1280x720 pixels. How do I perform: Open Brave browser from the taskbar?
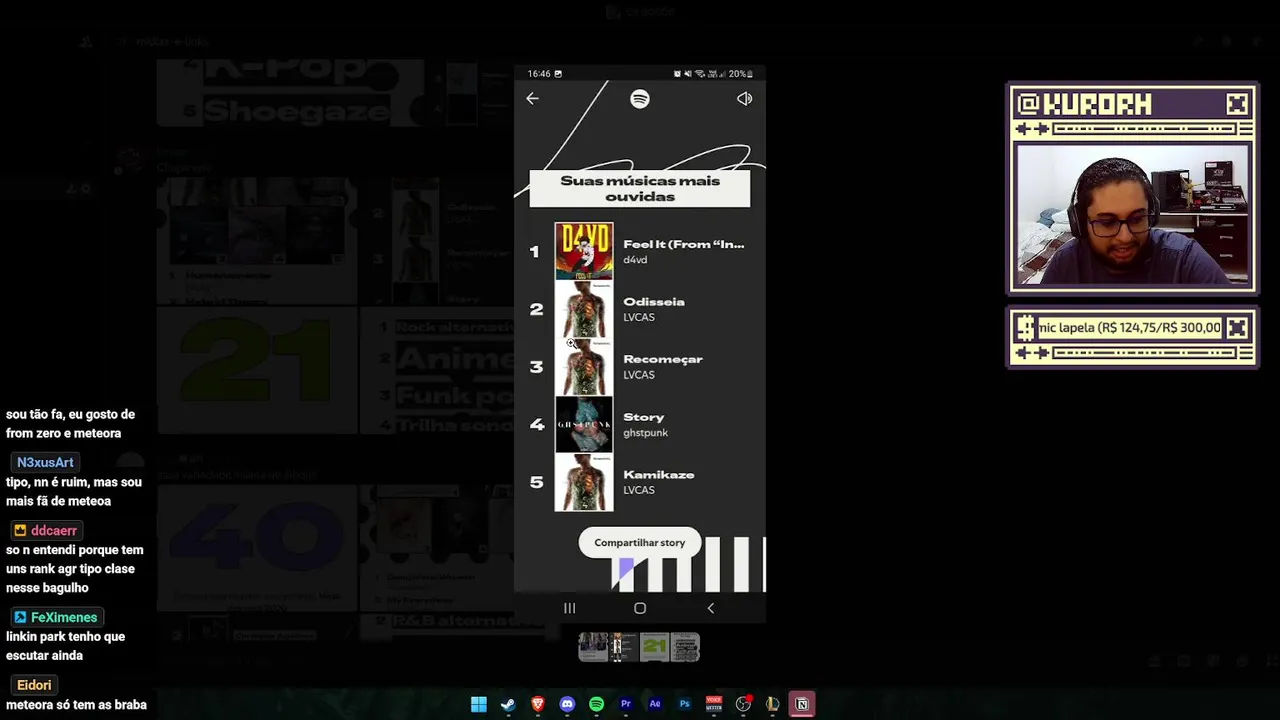(x=538, y=704)
